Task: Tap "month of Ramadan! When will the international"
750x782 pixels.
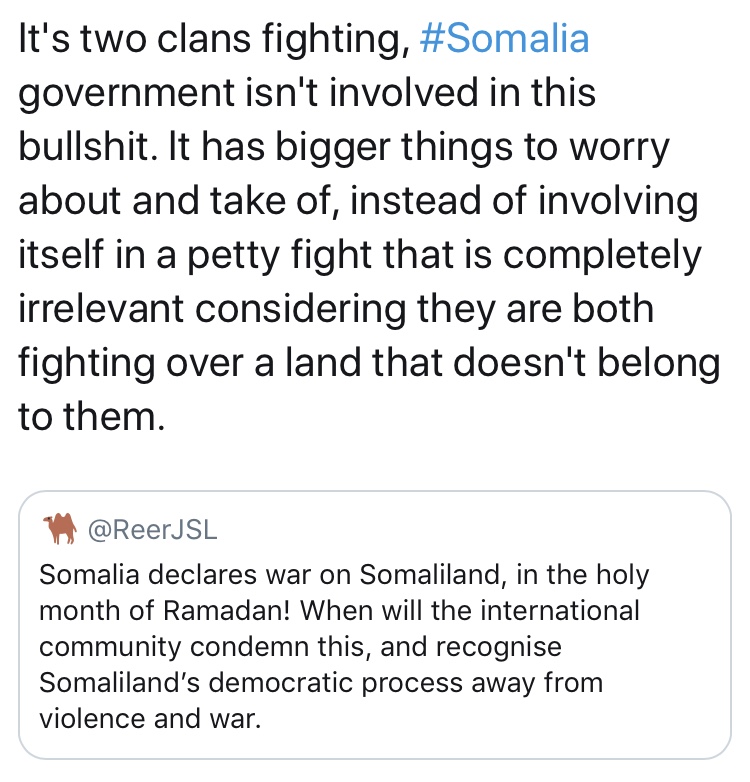Action: [339, 610]
